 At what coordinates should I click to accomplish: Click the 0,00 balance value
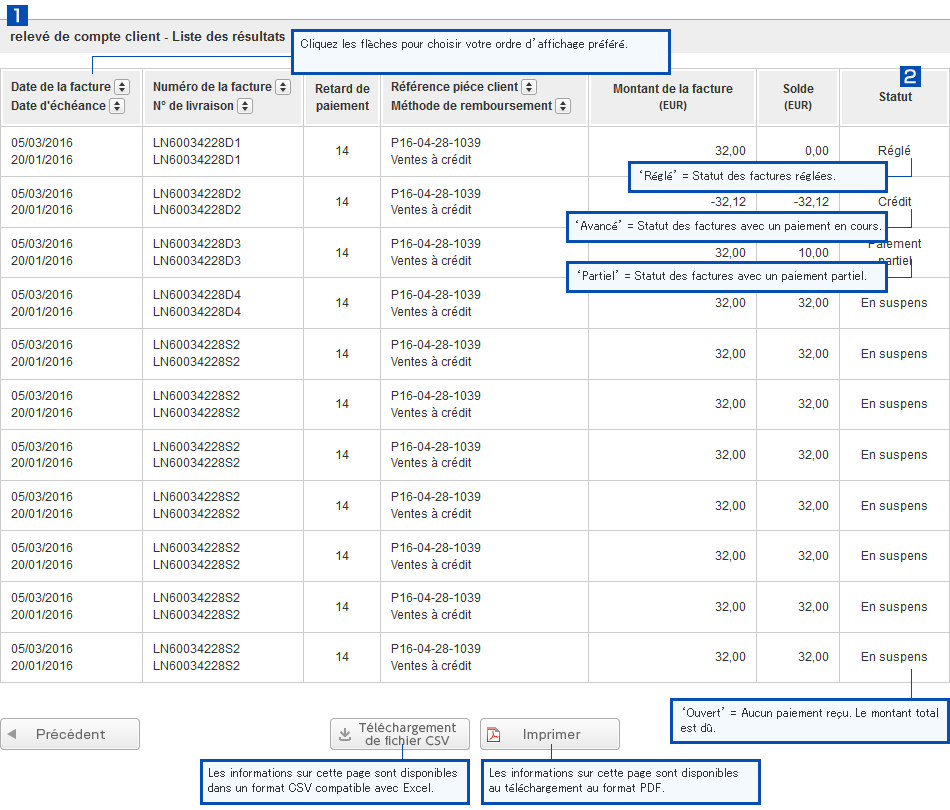[817, 151]
